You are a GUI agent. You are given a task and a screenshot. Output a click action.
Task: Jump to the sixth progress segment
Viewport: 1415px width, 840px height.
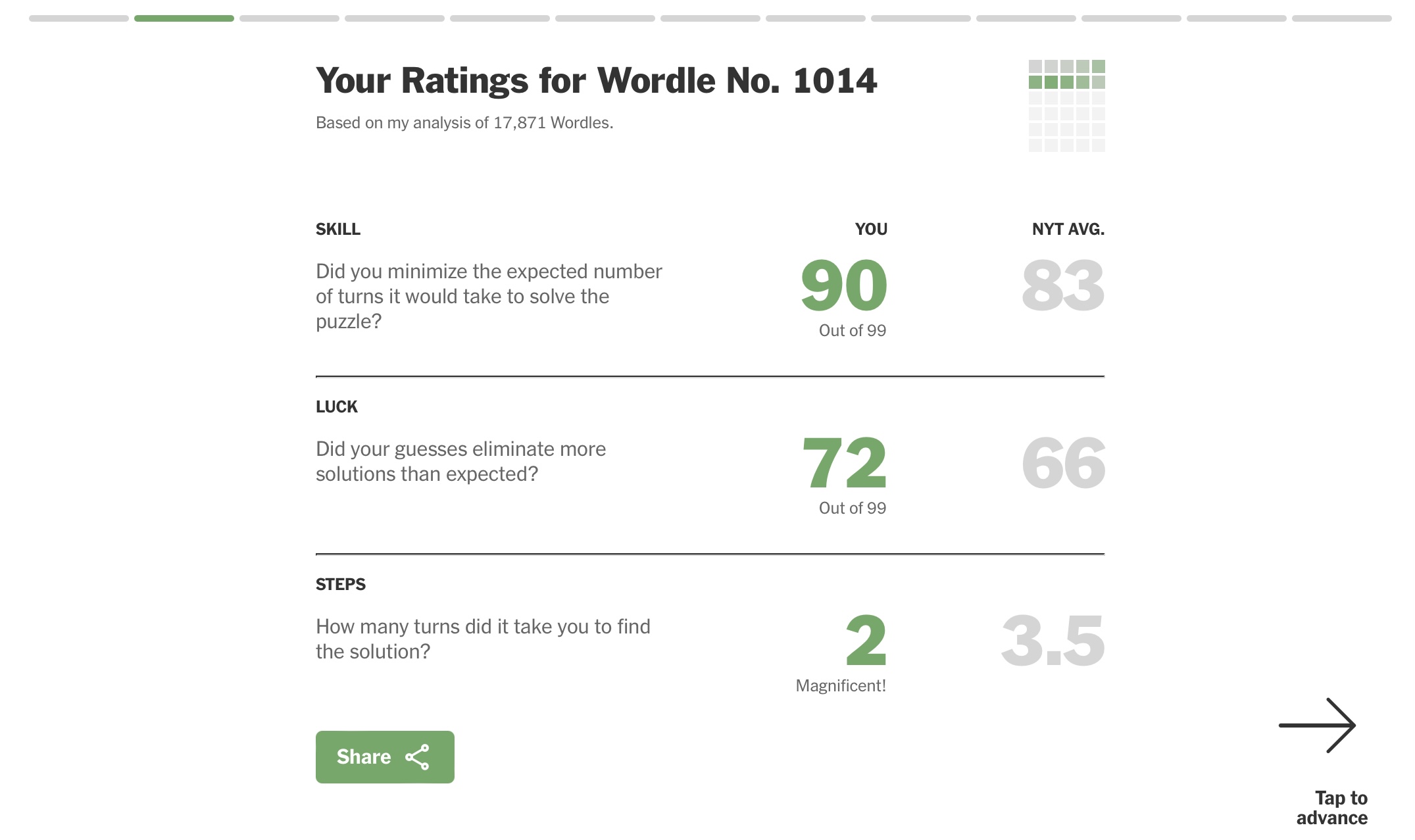[605, 18]
